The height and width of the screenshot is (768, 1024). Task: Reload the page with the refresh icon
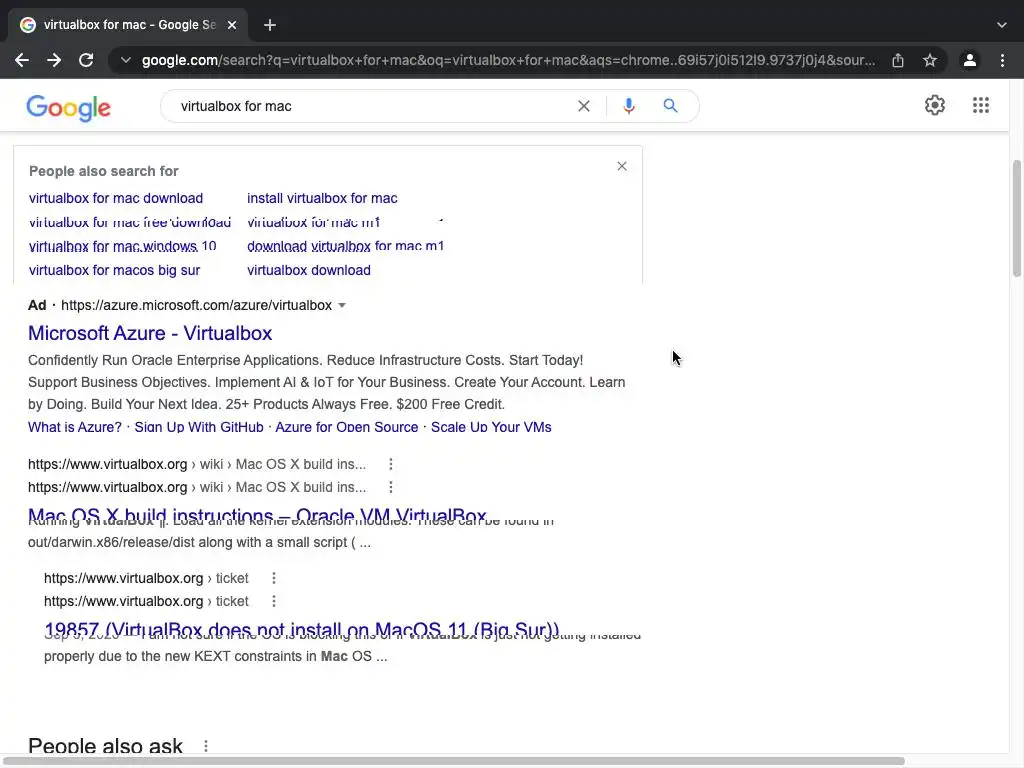pos(86,60)
